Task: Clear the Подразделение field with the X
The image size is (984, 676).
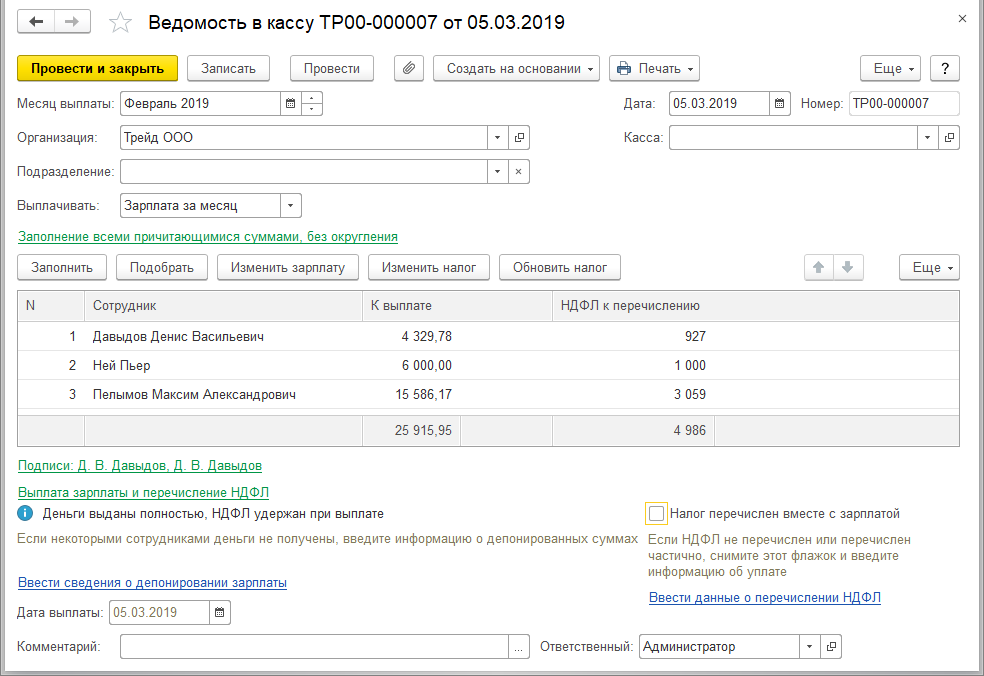Action: point(519,172)
